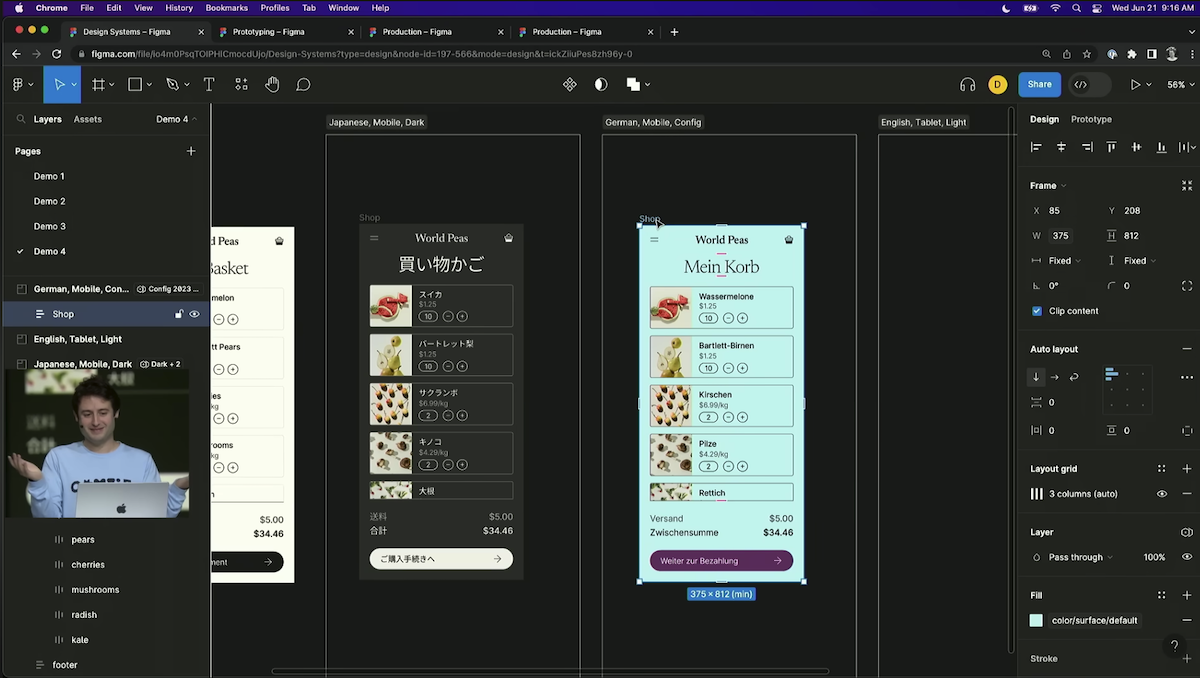Toggle visibility of the 3 columns layout grid
Screen dimensions: 1200x678
coord(1161,493)
